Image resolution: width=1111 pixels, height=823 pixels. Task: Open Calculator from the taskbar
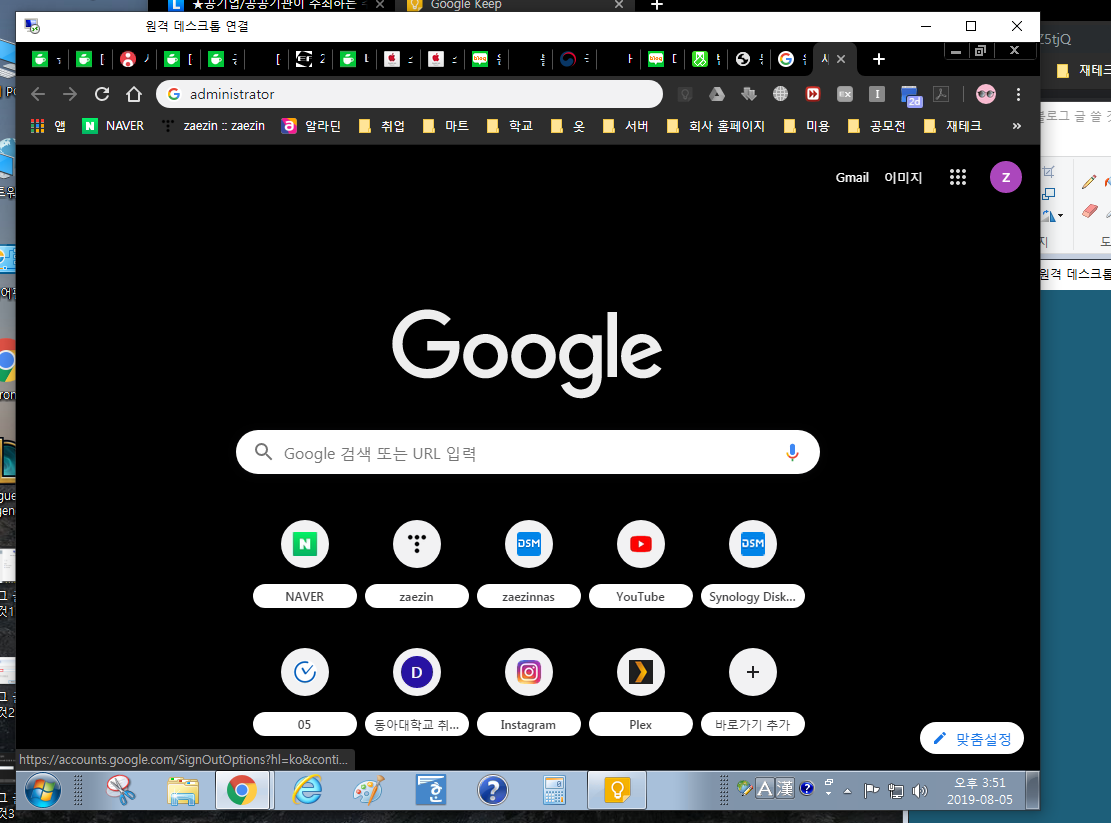553,790
